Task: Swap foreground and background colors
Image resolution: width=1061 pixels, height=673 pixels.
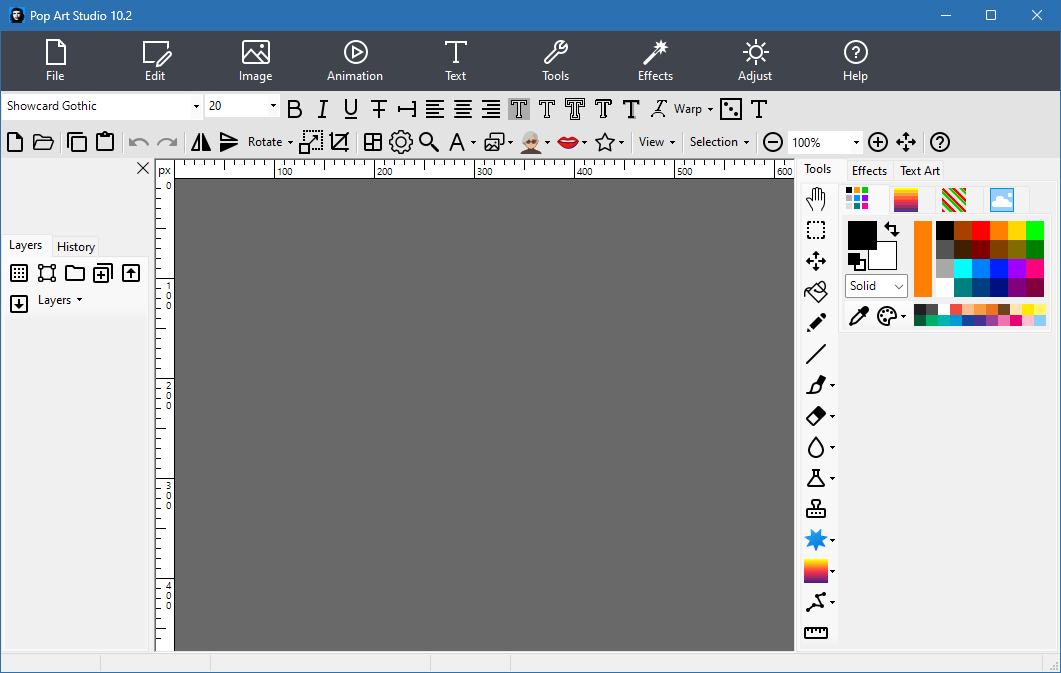Action: (x=892, y=229)
